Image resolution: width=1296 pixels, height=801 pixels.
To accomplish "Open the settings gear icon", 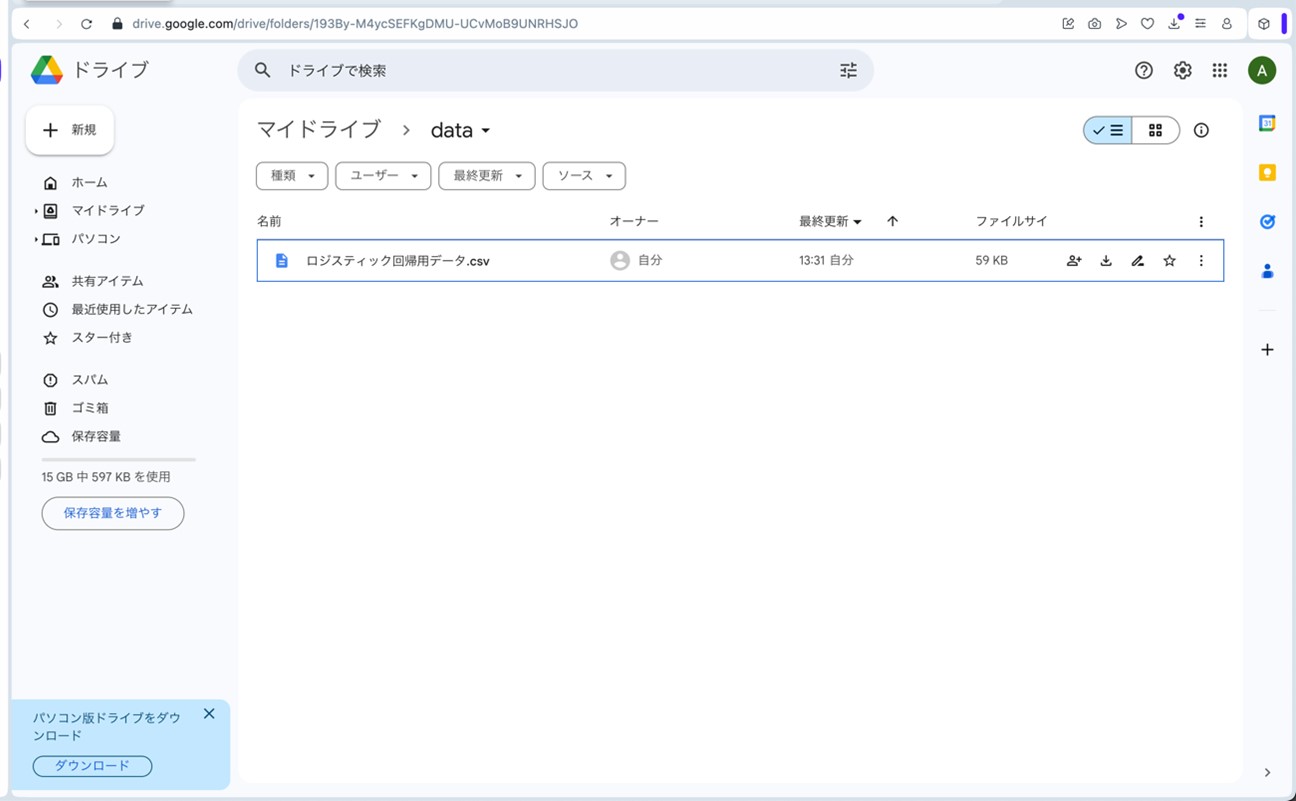I will click(1182, 70).
